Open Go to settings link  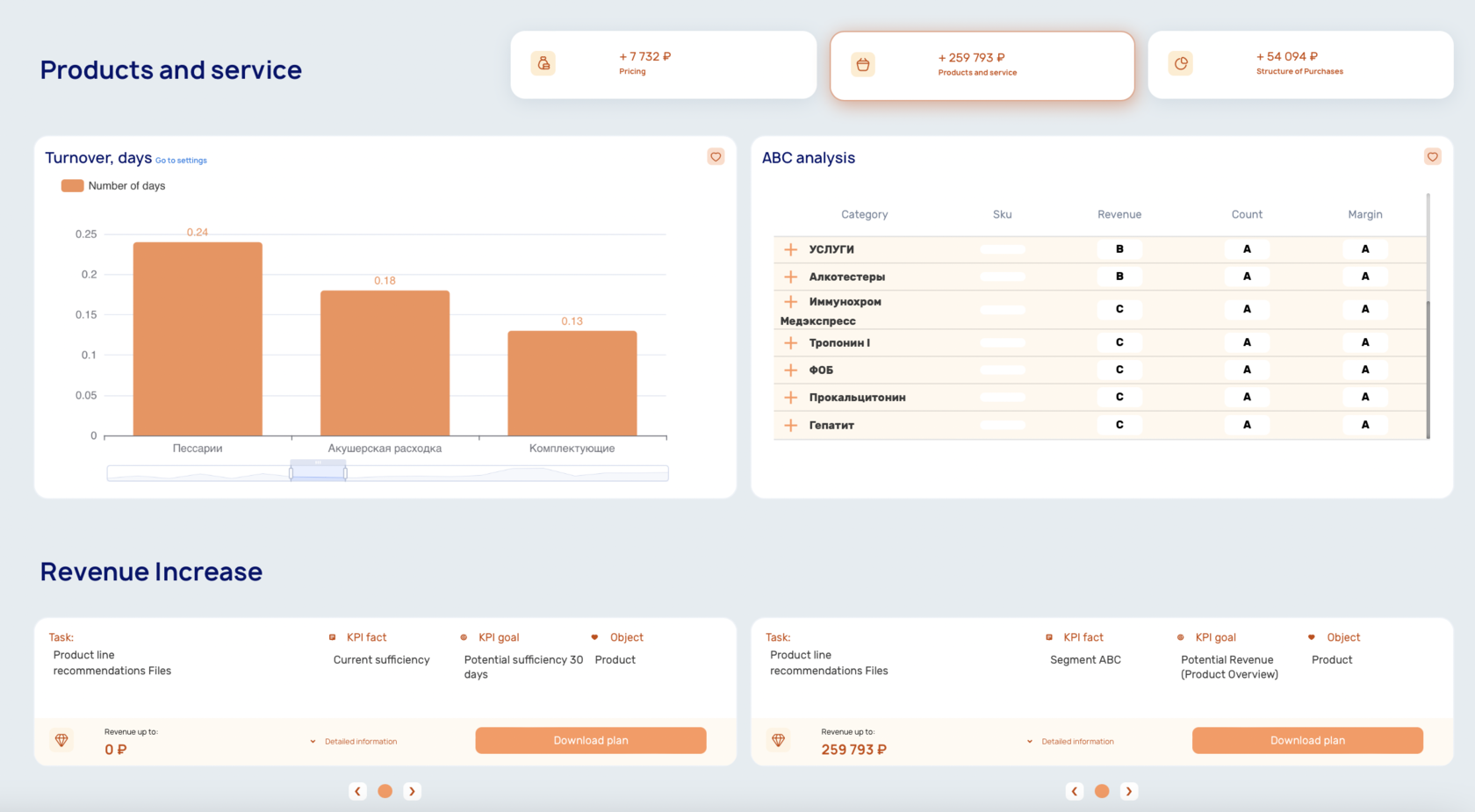tap(181, 161)
